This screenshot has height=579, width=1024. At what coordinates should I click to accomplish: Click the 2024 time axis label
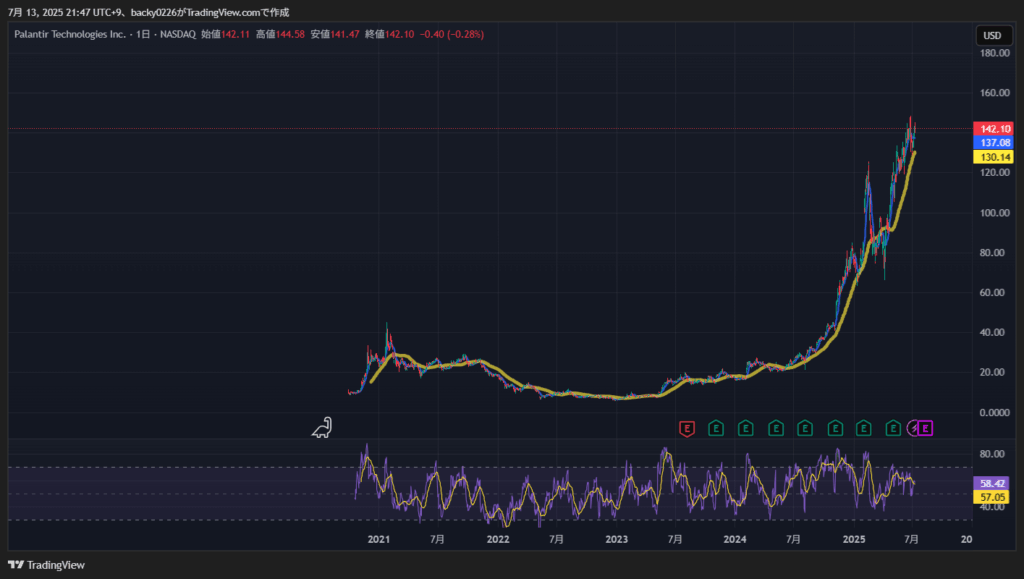pyautogui.click(x=735, y=539)
